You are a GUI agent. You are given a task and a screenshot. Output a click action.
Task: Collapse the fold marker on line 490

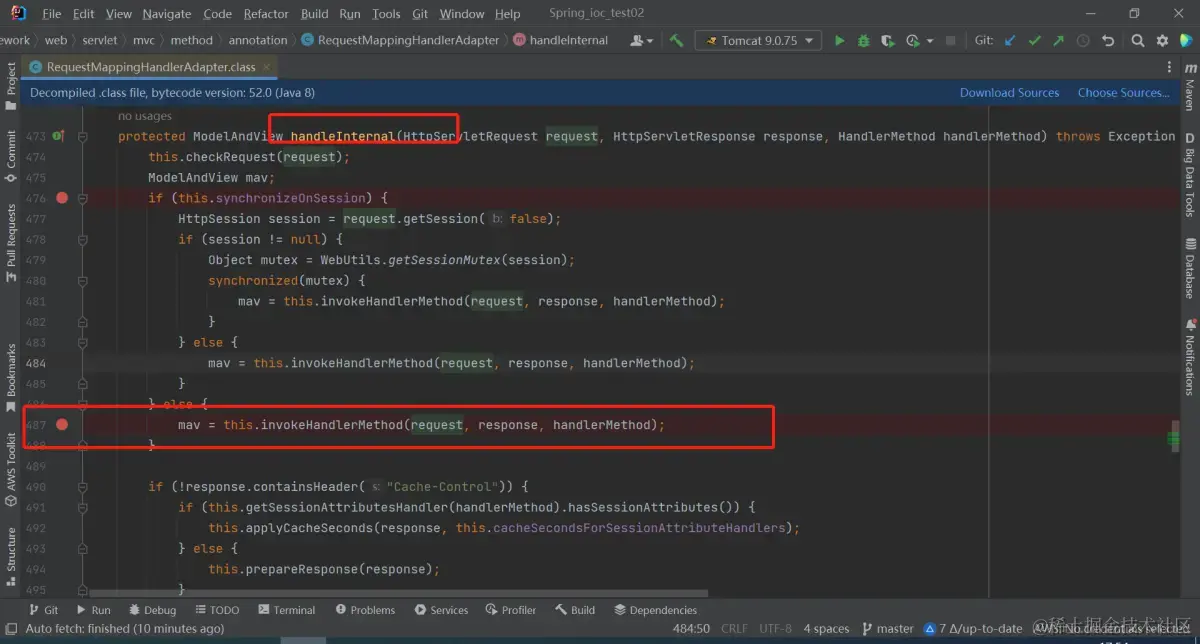[83, 487]
